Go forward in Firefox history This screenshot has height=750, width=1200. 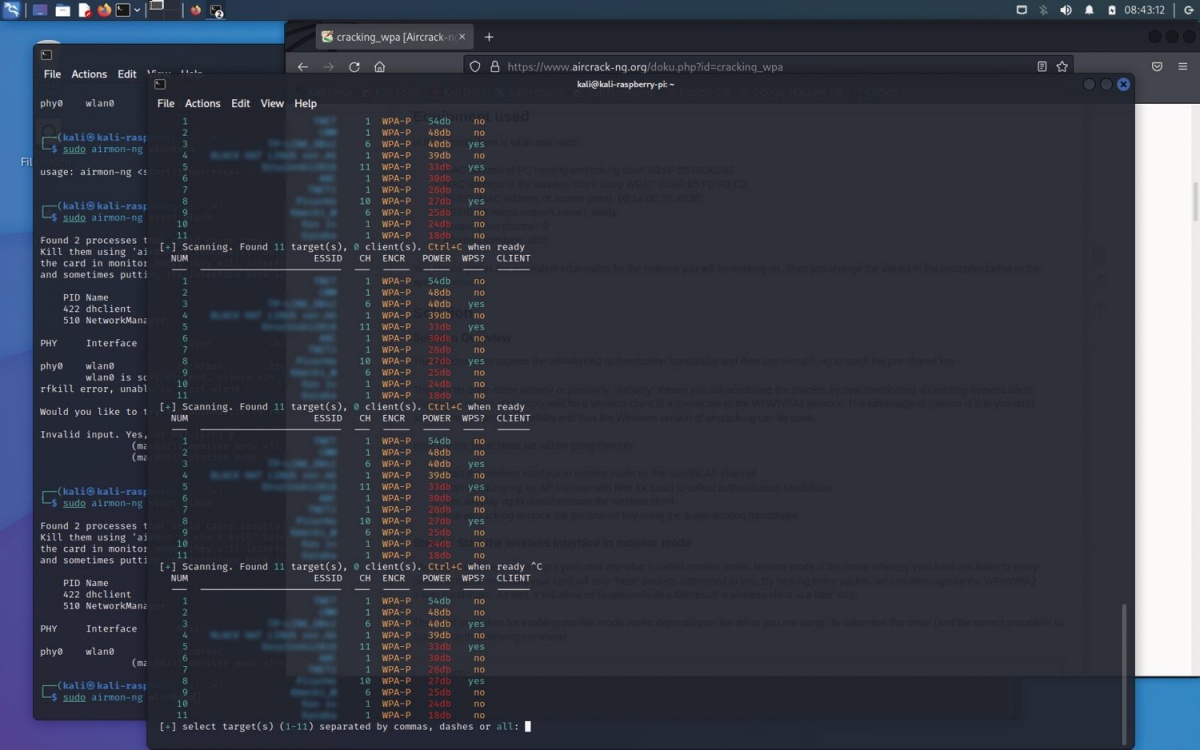pyautogui.click(x=329, y=67)
